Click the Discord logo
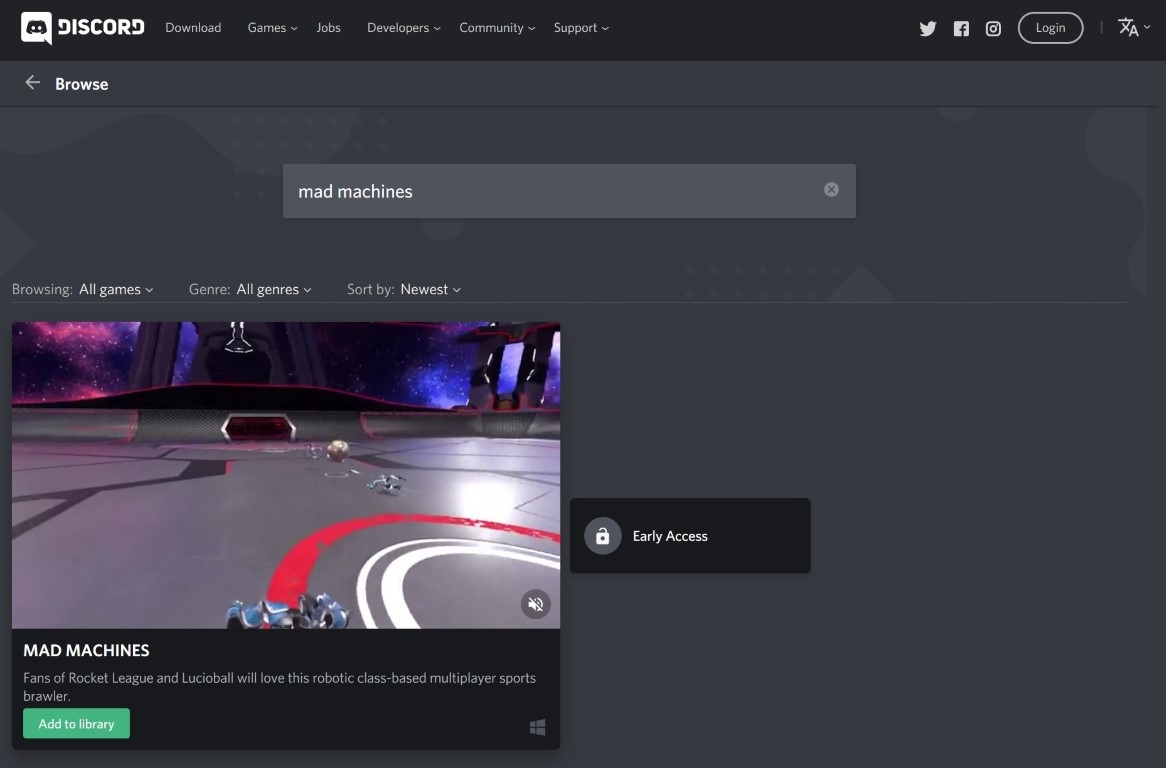This screenshot has width=1166, height=768. [x=83, y=28]
